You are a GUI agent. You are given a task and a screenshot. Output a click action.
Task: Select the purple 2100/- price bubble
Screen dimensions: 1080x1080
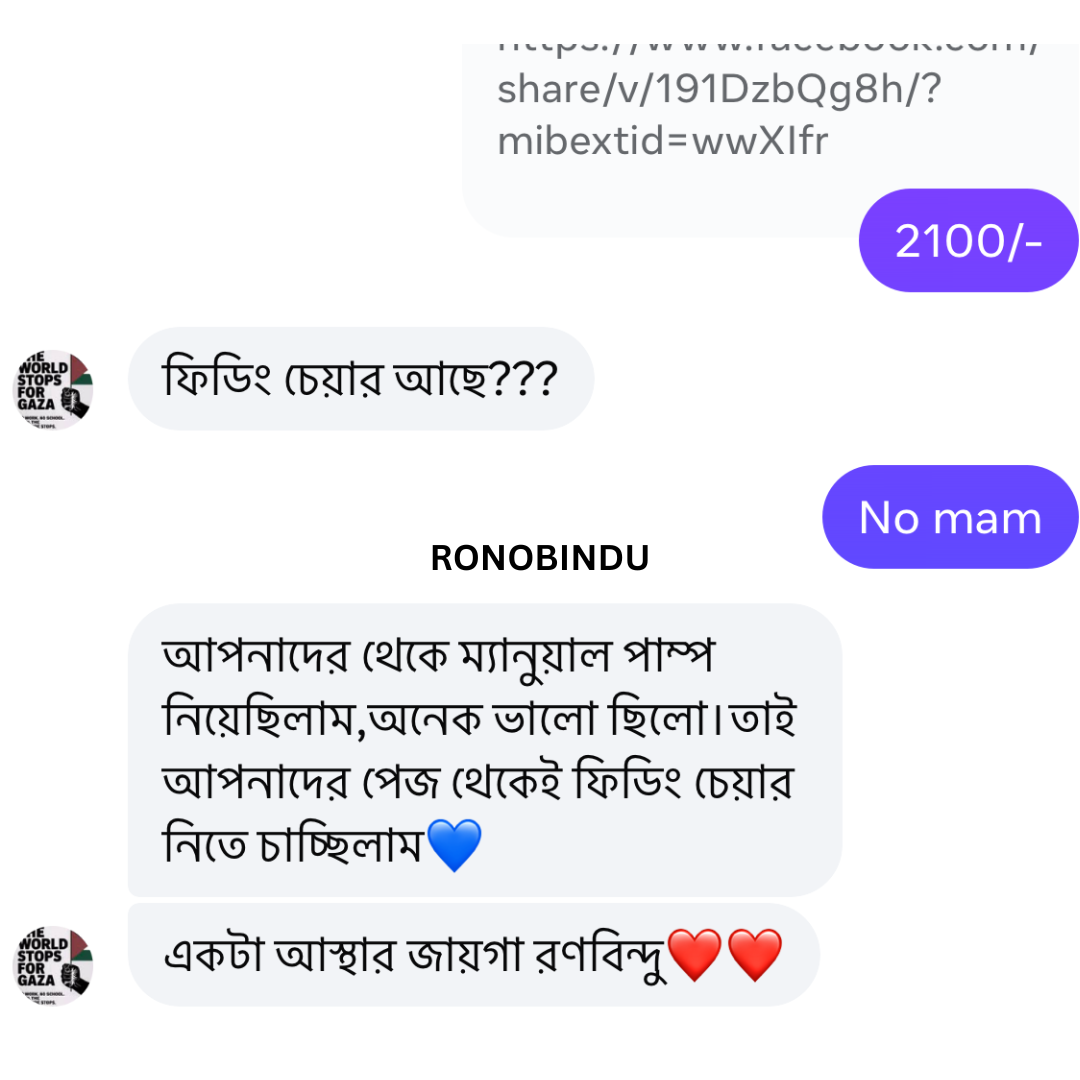click(968, 241)
